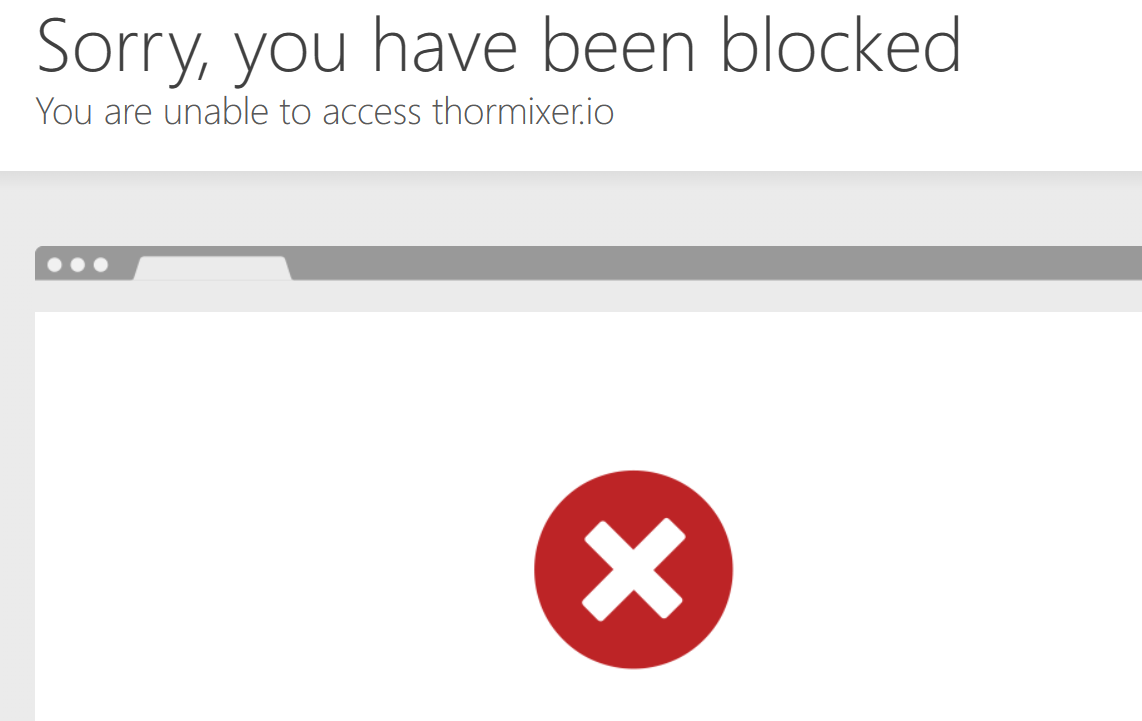Click the middle dot in illustrated browser bar
This screenshot has height=721, width=1142.
[78, 264]
